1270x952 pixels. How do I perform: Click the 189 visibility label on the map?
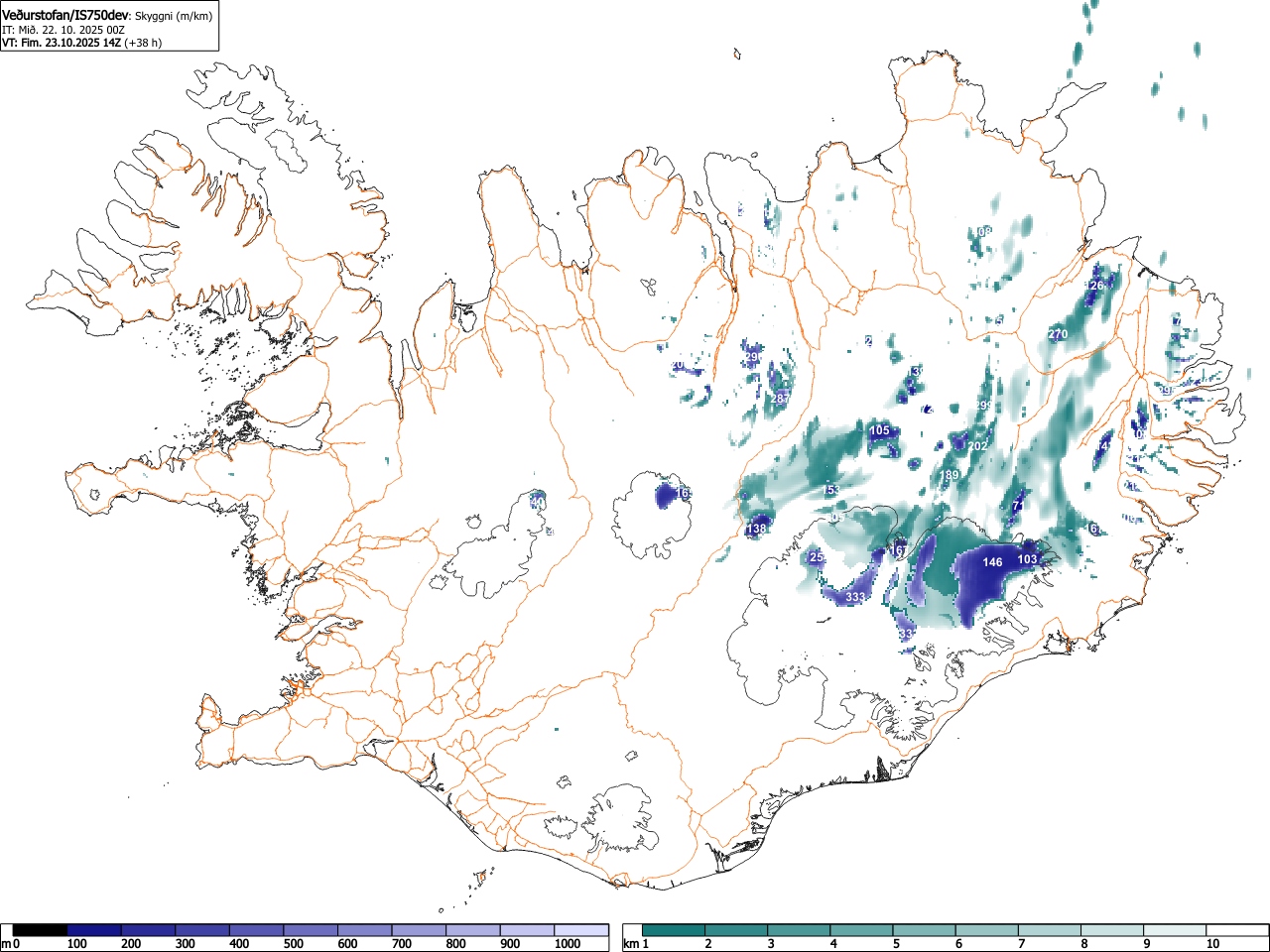pos(951,476)
